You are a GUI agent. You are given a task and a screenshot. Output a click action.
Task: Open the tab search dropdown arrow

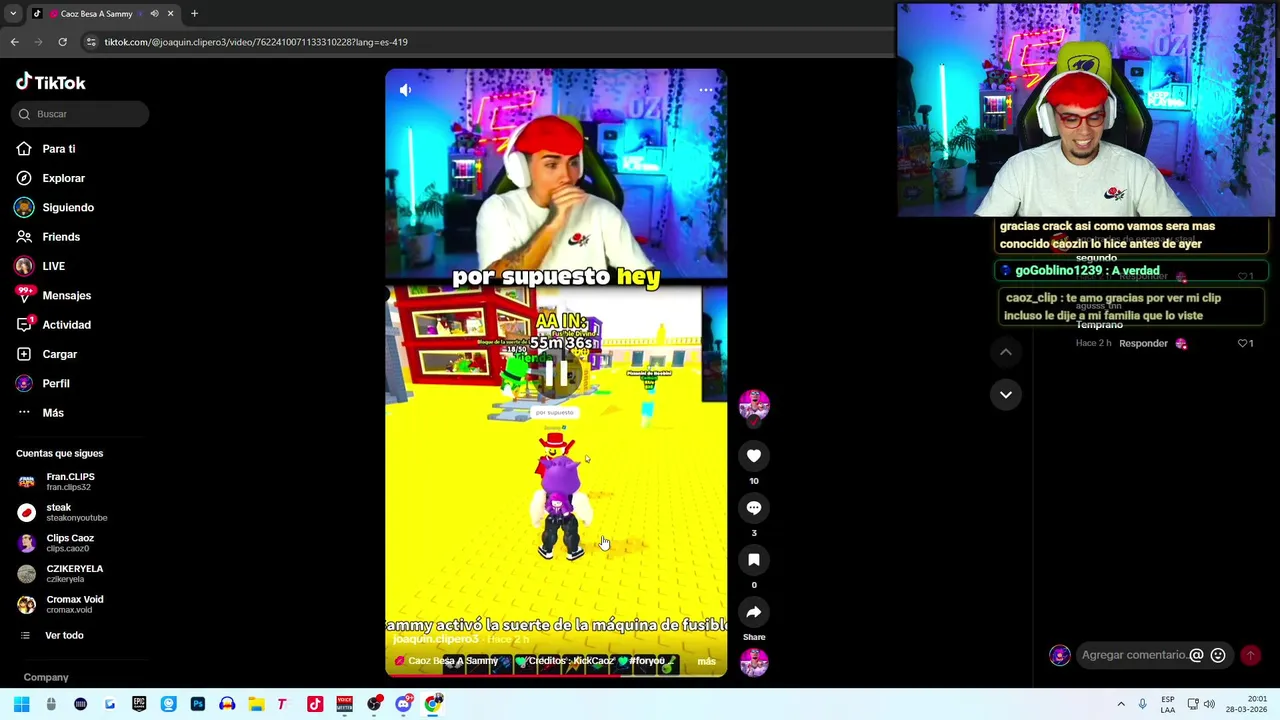(x=13, y=14)
